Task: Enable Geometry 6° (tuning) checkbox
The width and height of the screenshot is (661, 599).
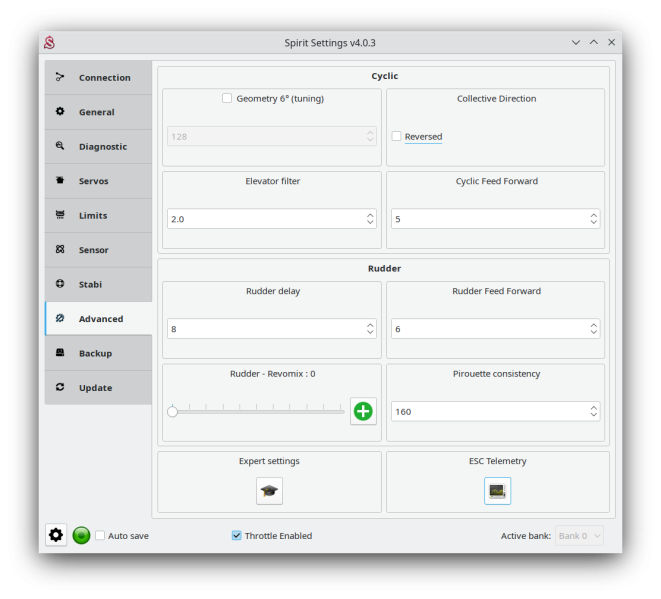Action: click(227, 98)
